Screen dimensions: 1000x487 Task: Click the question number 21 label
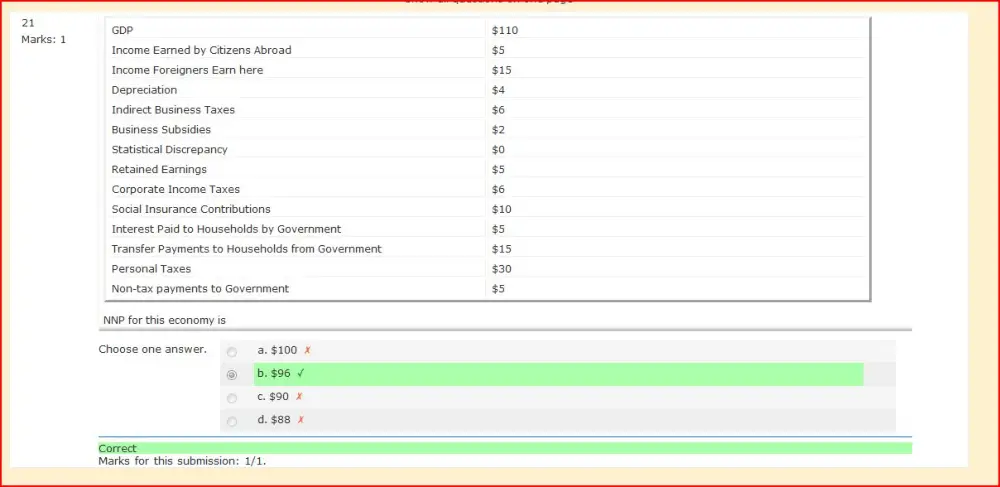(x=27, y=24)
